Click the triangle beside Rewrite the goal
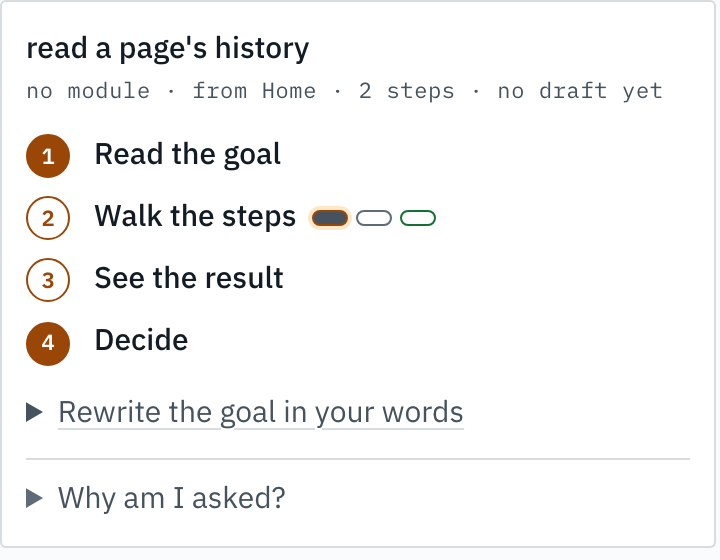The image size is (720, 560). coord(34,412)
